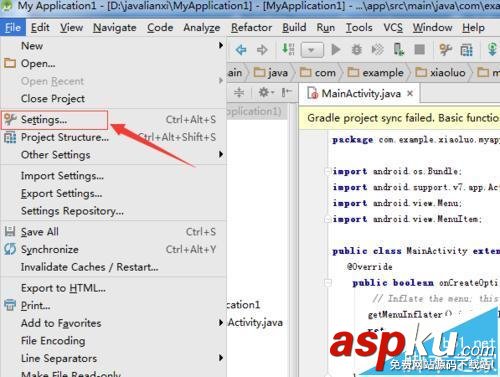
Task: Click the import android.view.Menu line
Action: pos(397,203)
